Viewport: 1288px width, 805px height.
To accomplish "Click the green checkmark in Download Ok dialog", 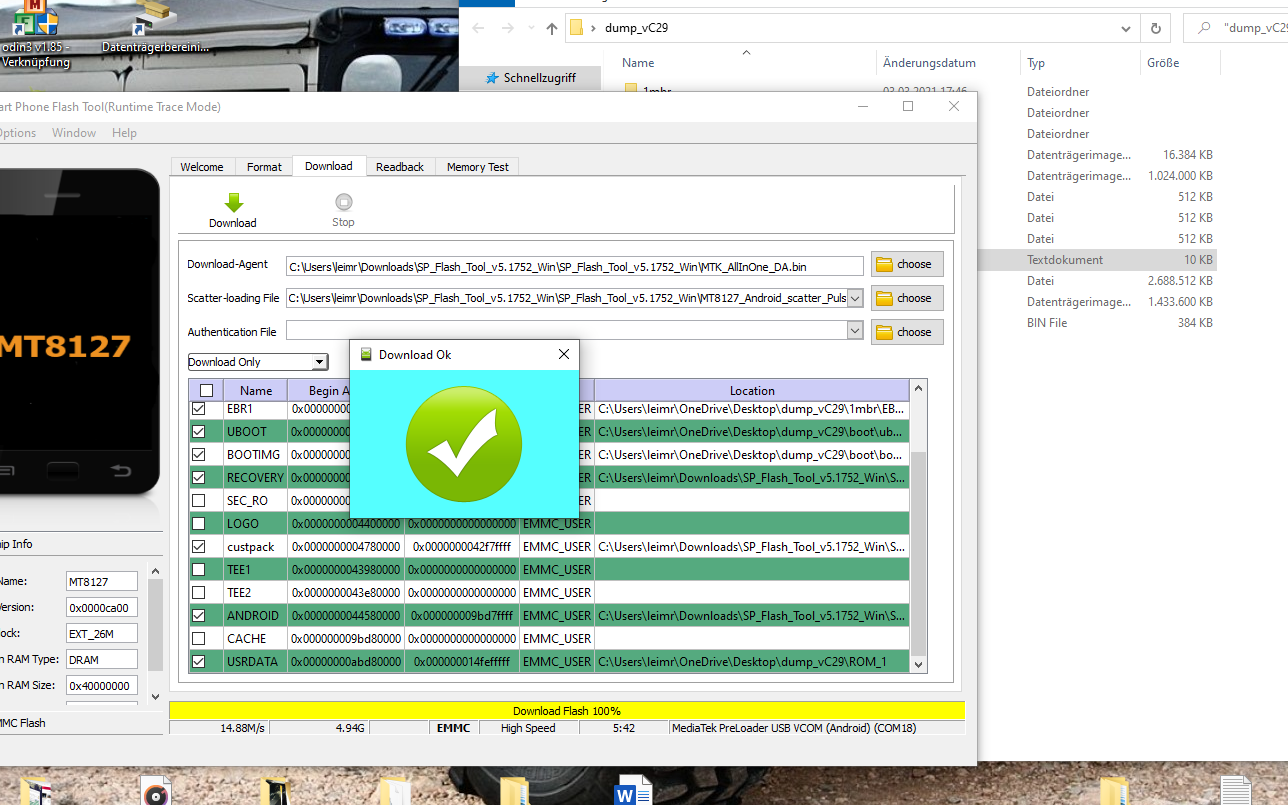I will coord(464,443).
